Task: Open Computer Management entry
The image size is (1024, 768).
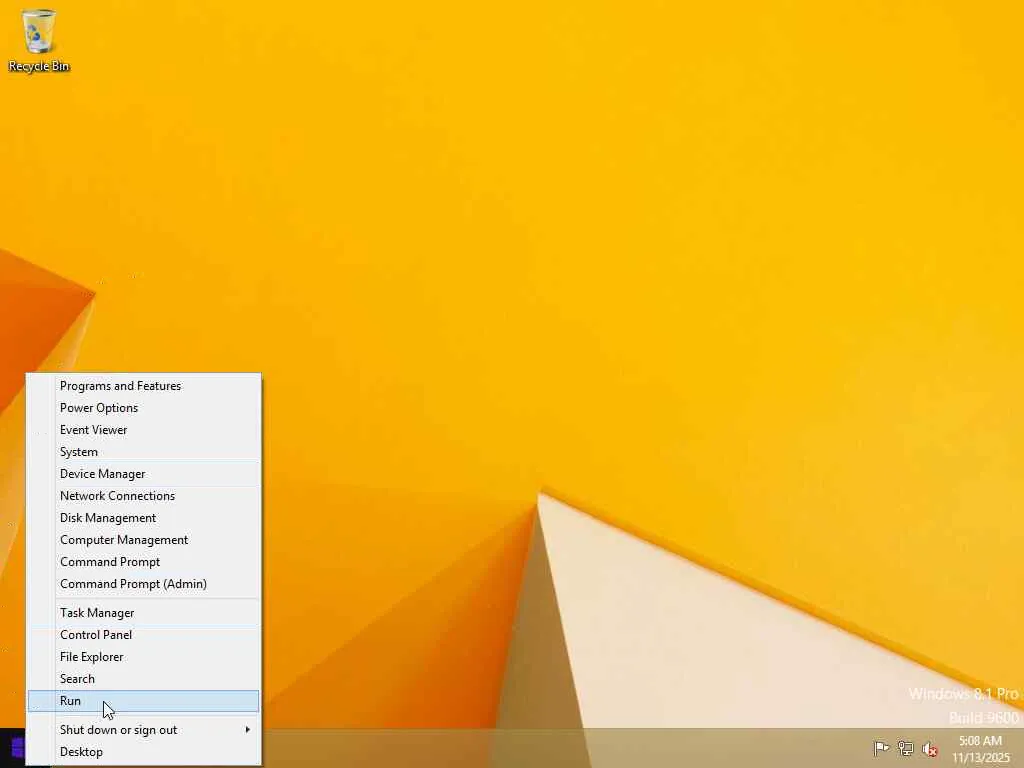Action: coord(143,540)
